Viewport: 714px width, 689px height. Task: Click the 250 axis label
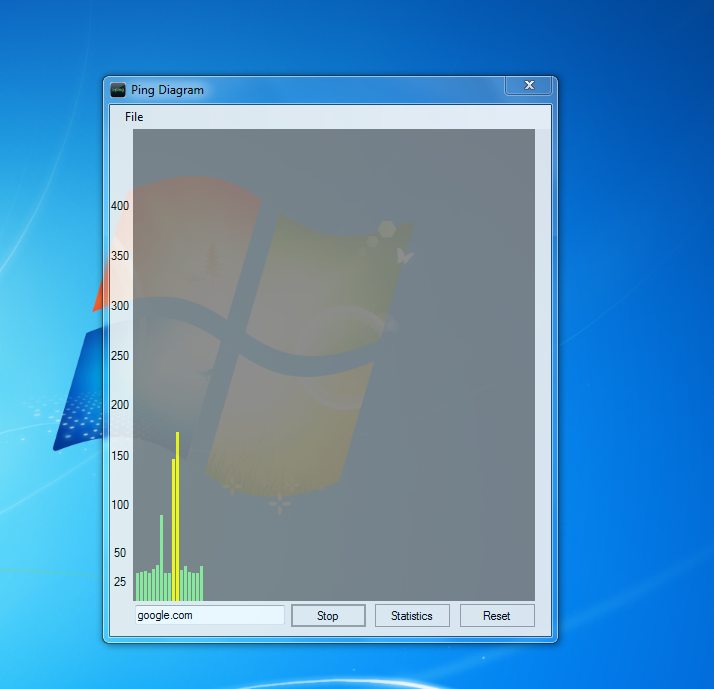(120, 356)
